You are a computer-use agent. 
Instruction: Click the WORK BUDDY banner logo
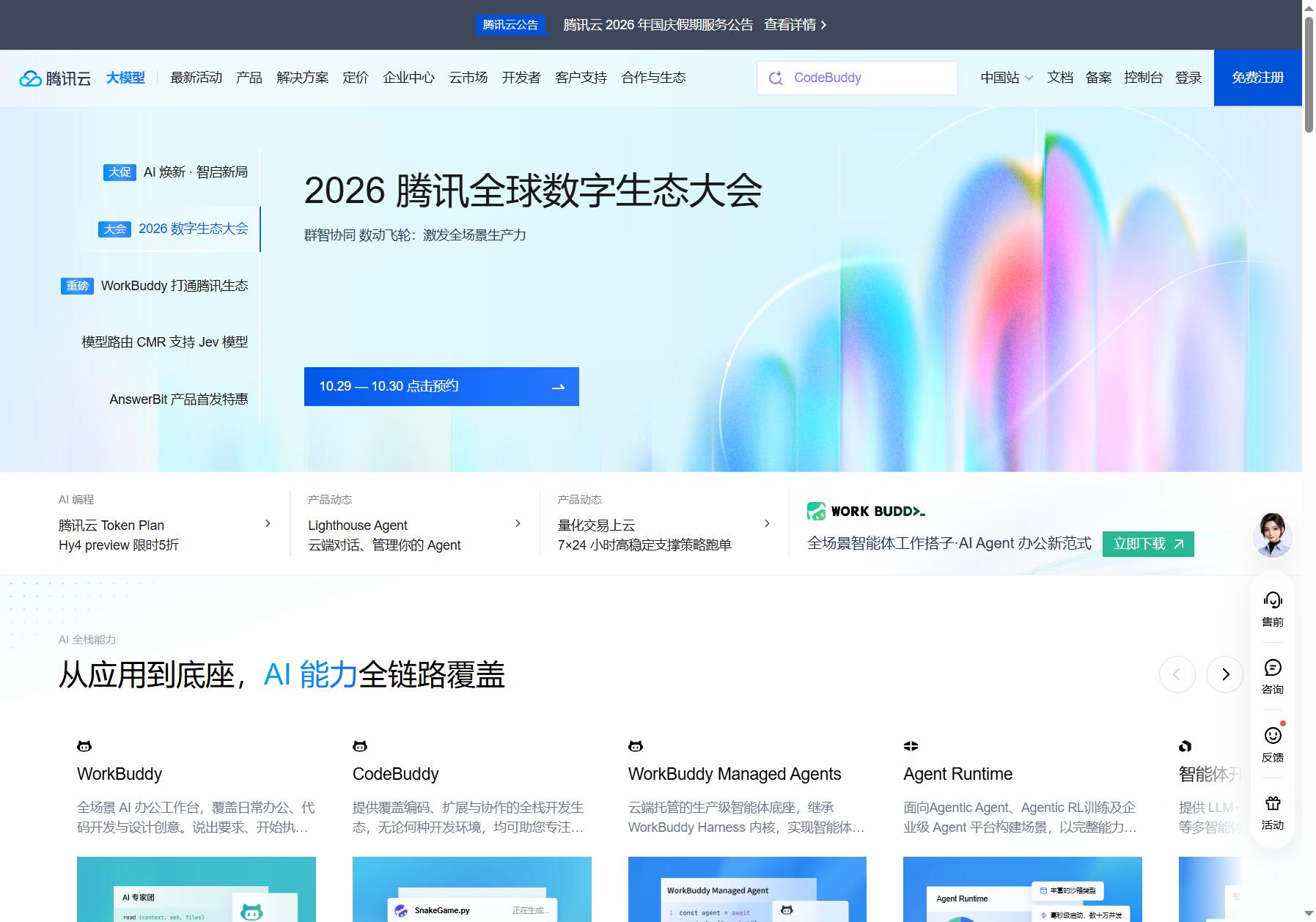pyautogui.click(x=866, y=511)
